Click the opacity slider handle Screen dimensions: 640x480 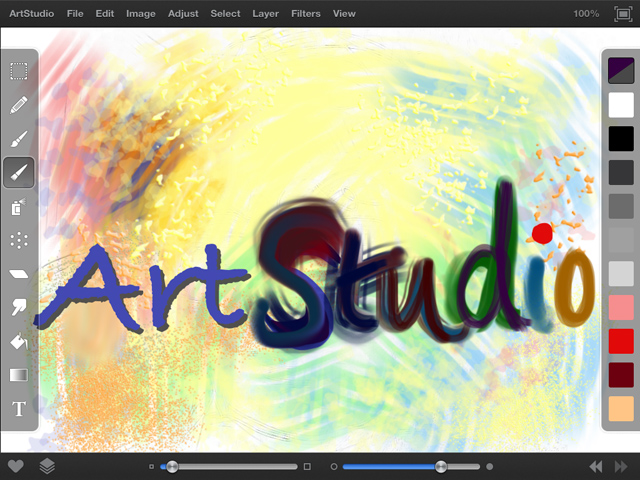(x=441, y=467)
